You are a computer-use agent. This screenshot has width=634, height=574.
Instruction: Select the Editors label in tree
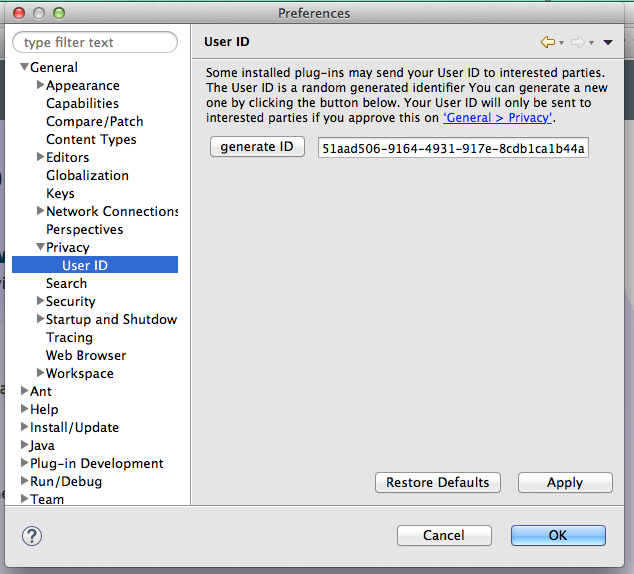click(68, 157)
